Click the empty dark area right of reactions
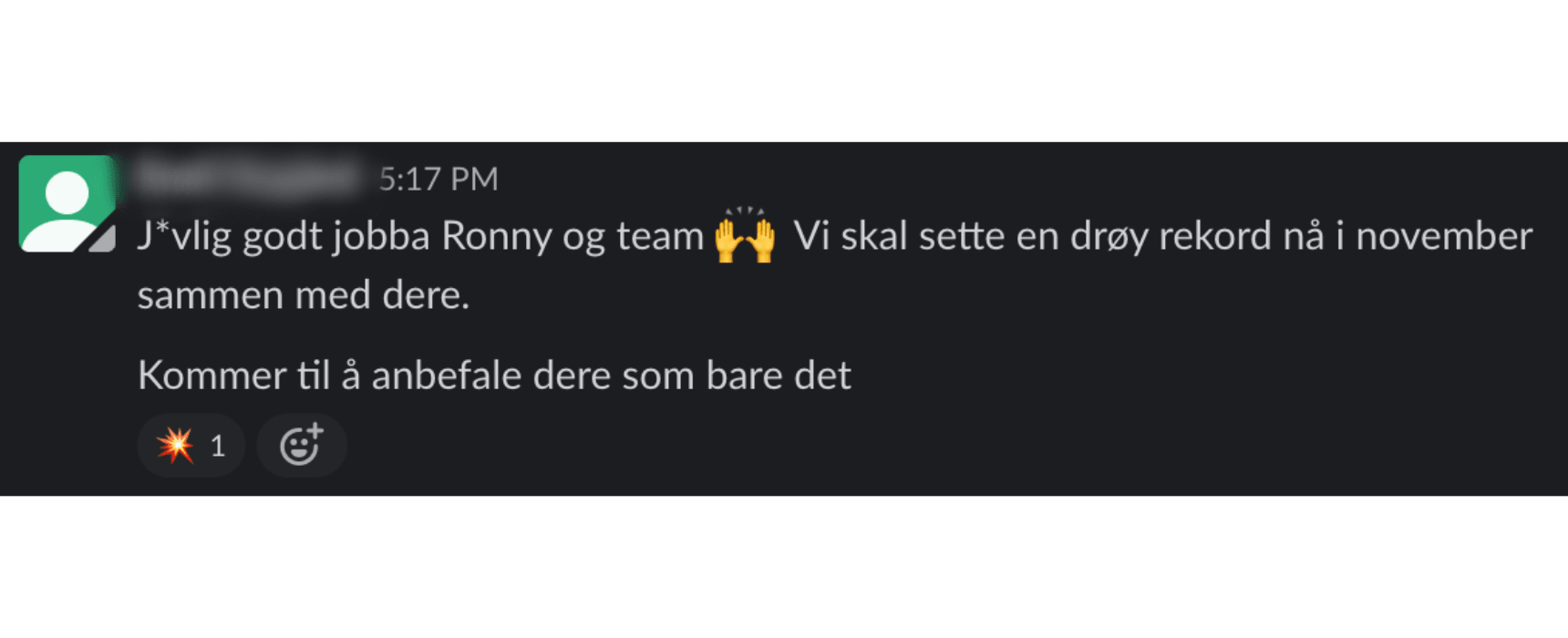The height and width of the screenshot is (638, 1568). pyautogui.click(x=957, y=446)
